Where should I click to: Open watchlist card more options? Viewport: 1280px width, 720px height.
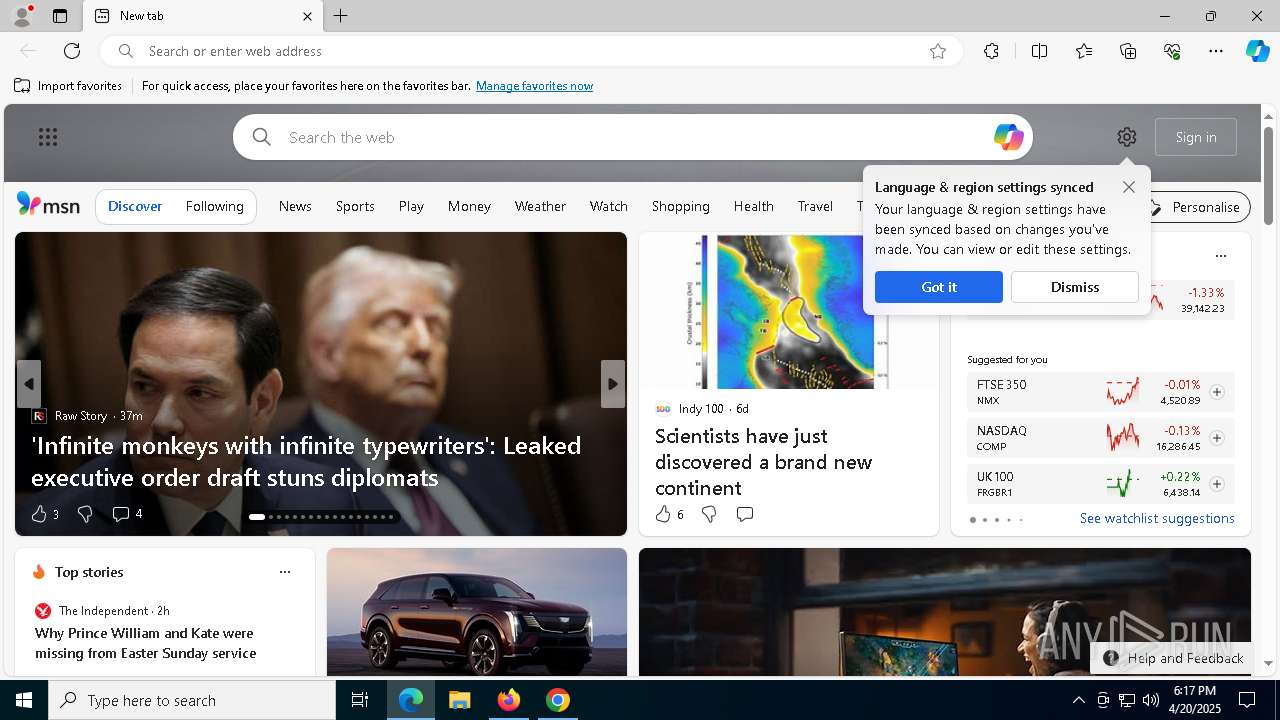click(x=1220, y=256)
